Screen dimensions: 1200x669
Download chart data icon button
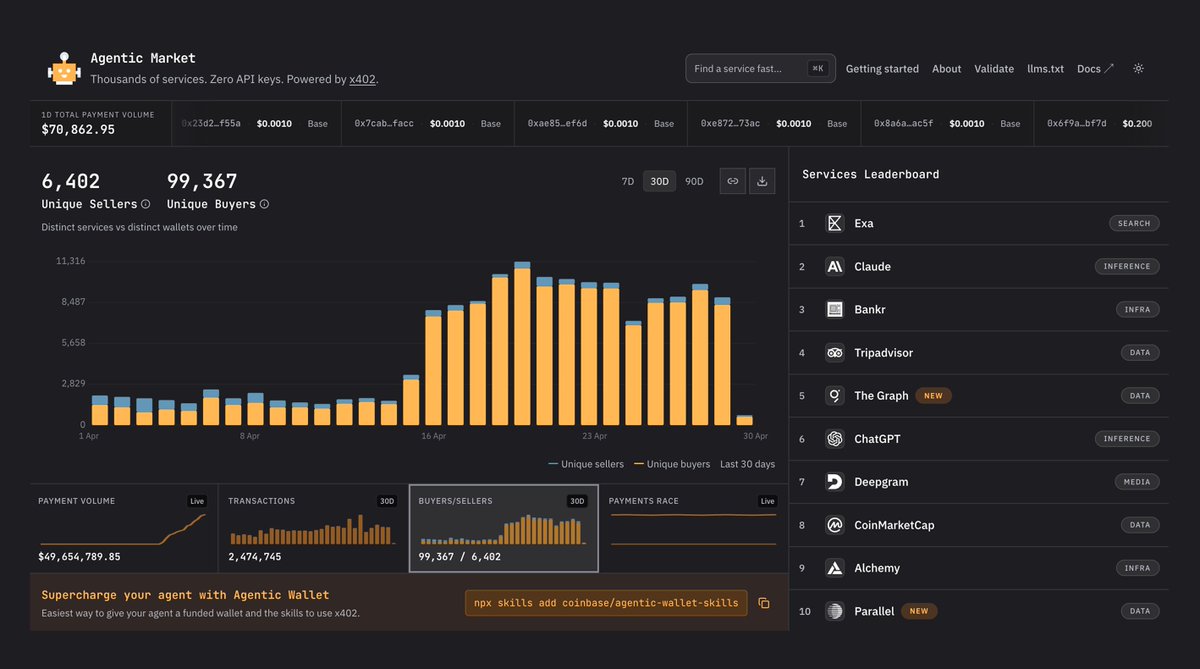point(762,181)
